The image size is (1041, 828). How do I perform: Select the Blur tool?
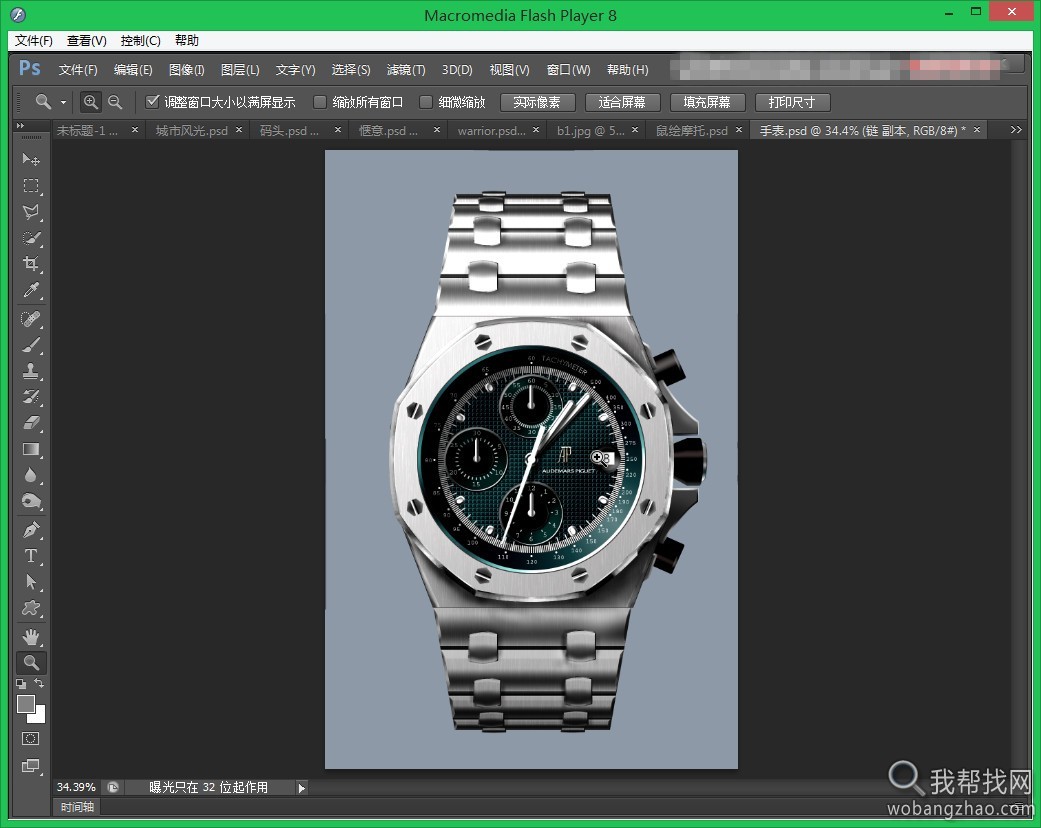pyautogui.click(x=31, y=475)
